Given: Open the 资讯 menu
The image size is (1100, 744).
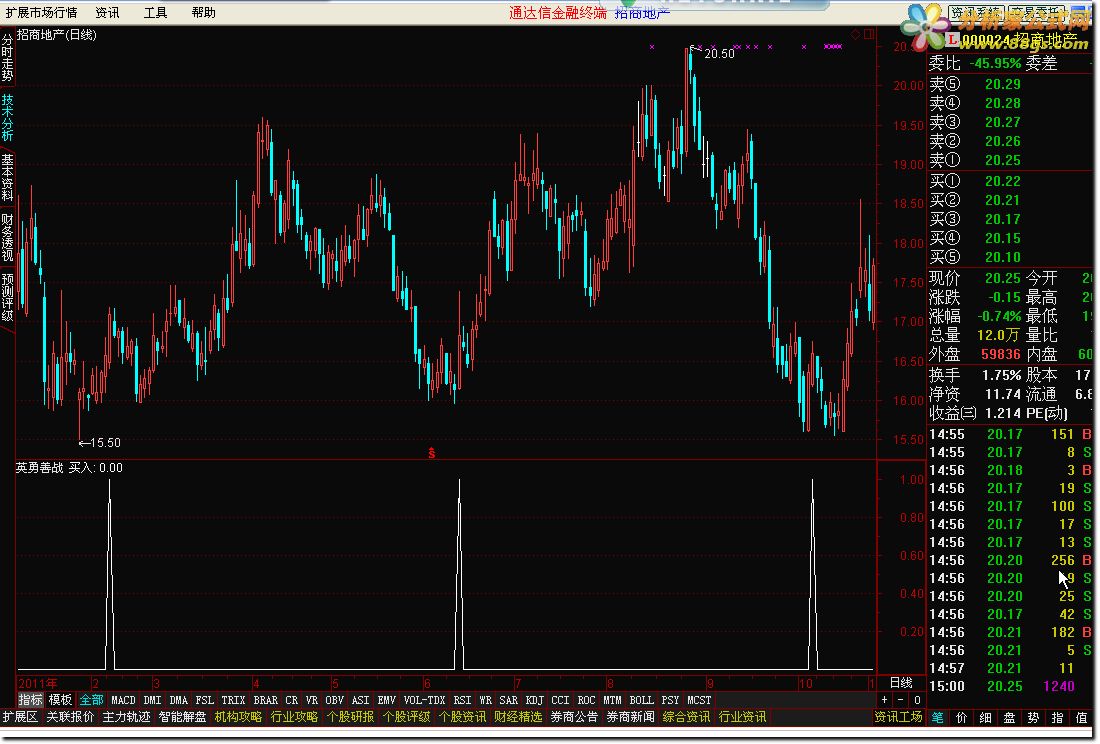Looking at the screenshot, I should point(107,12).
